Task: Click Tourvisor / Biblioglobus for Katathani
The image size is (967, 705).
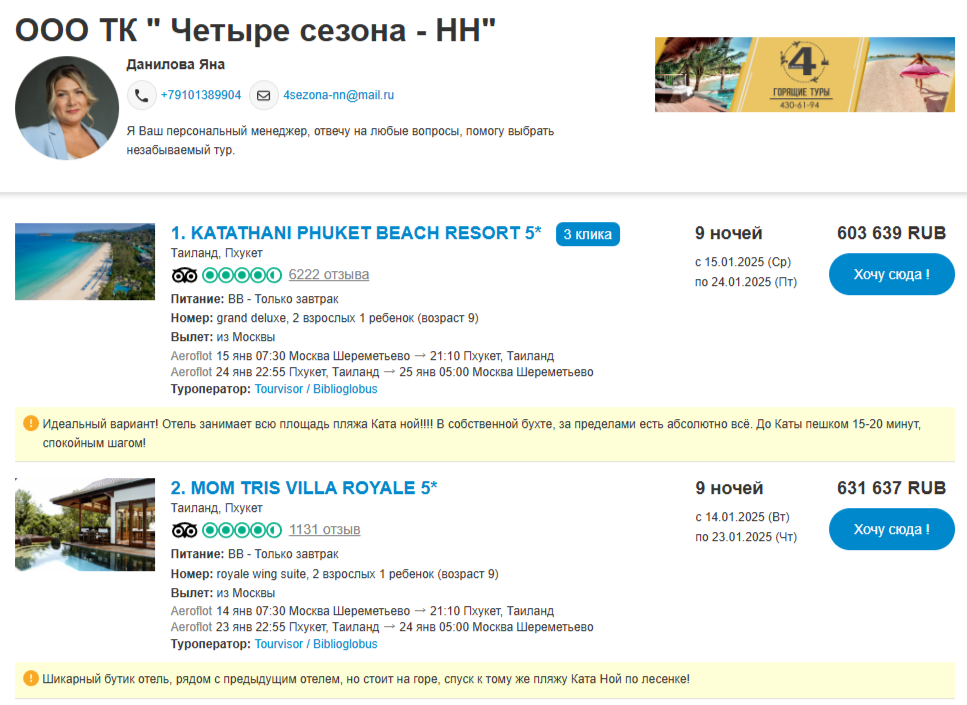Action: [316, 389]
